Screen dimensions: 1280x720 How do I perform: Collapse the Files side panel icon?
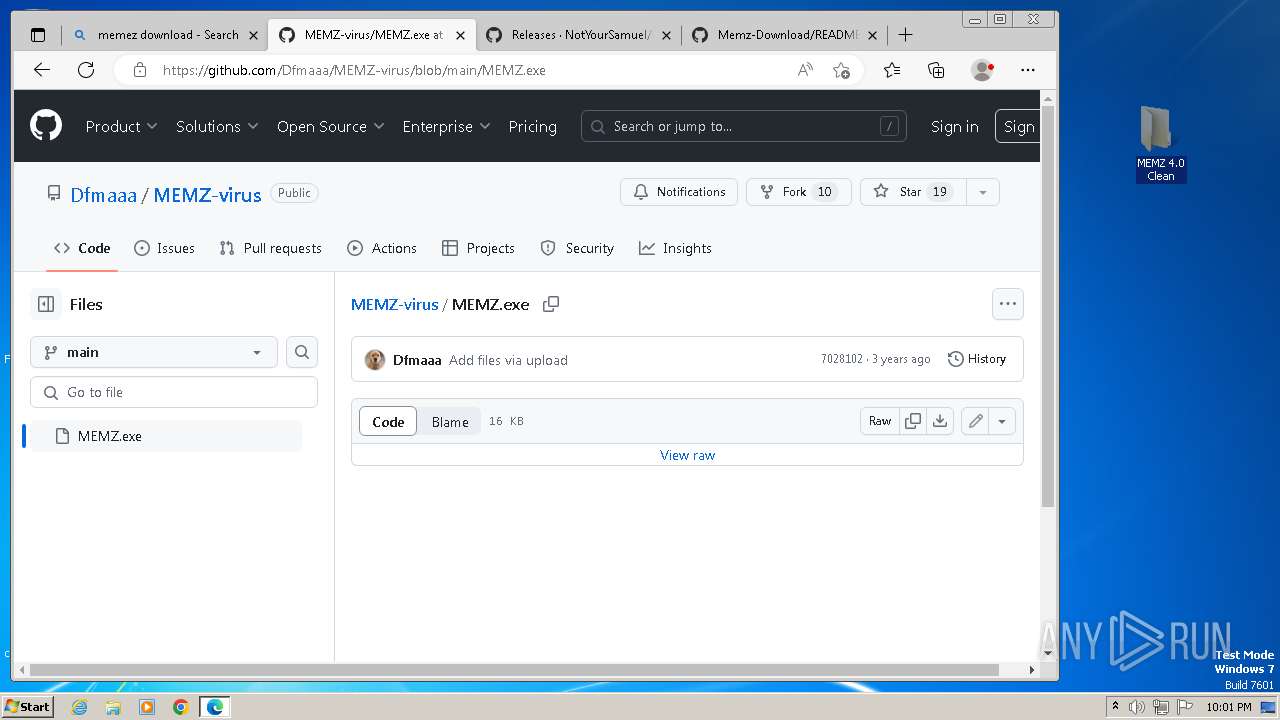46,304
